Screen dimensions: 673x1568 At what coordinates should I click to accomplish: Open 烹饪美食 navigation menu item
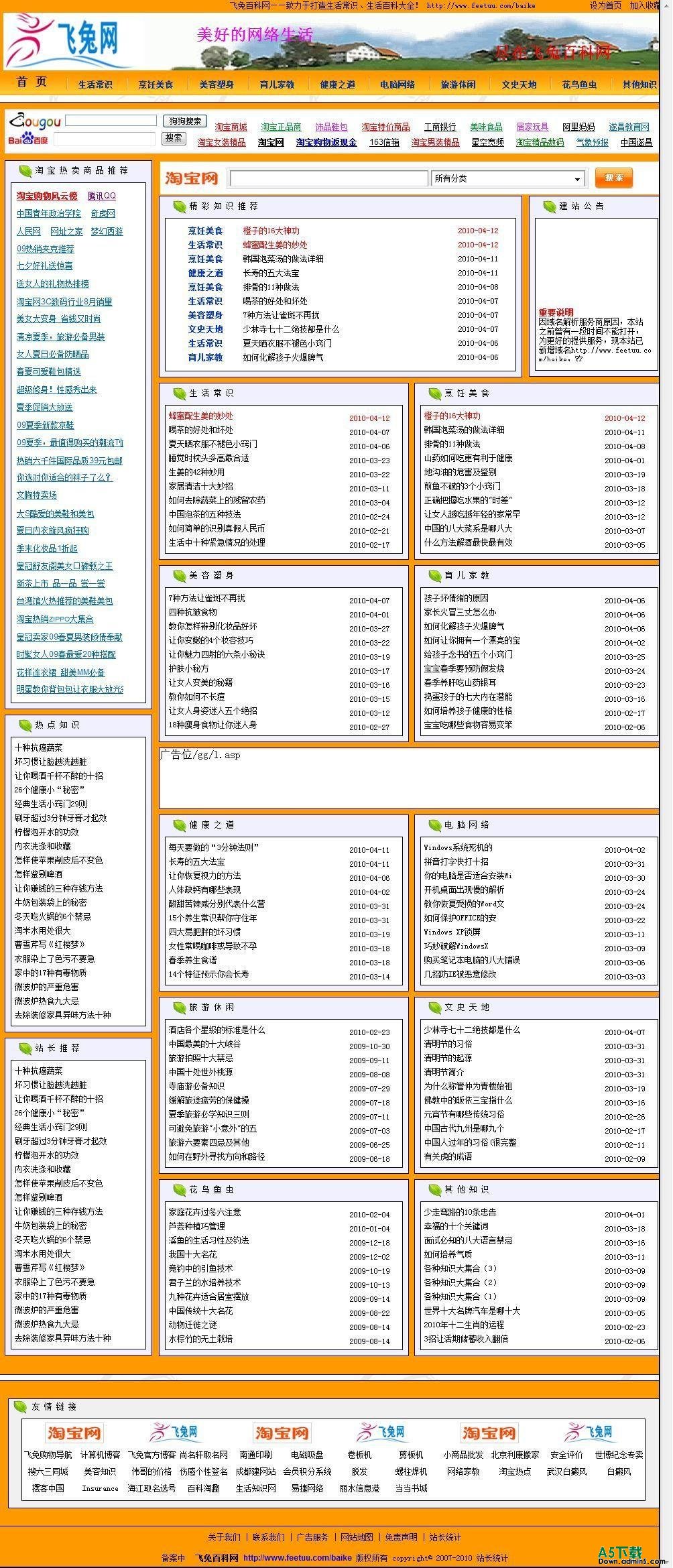(156, 84)
